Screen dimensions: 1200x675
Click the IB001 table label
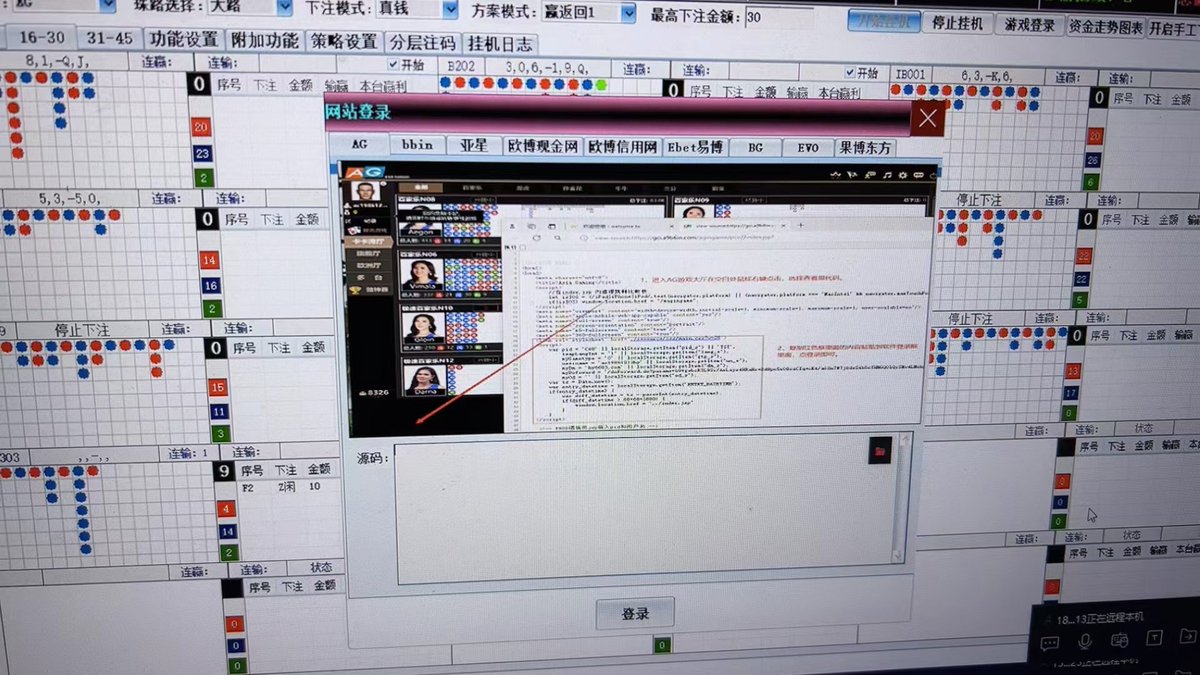tap(911, 74)
